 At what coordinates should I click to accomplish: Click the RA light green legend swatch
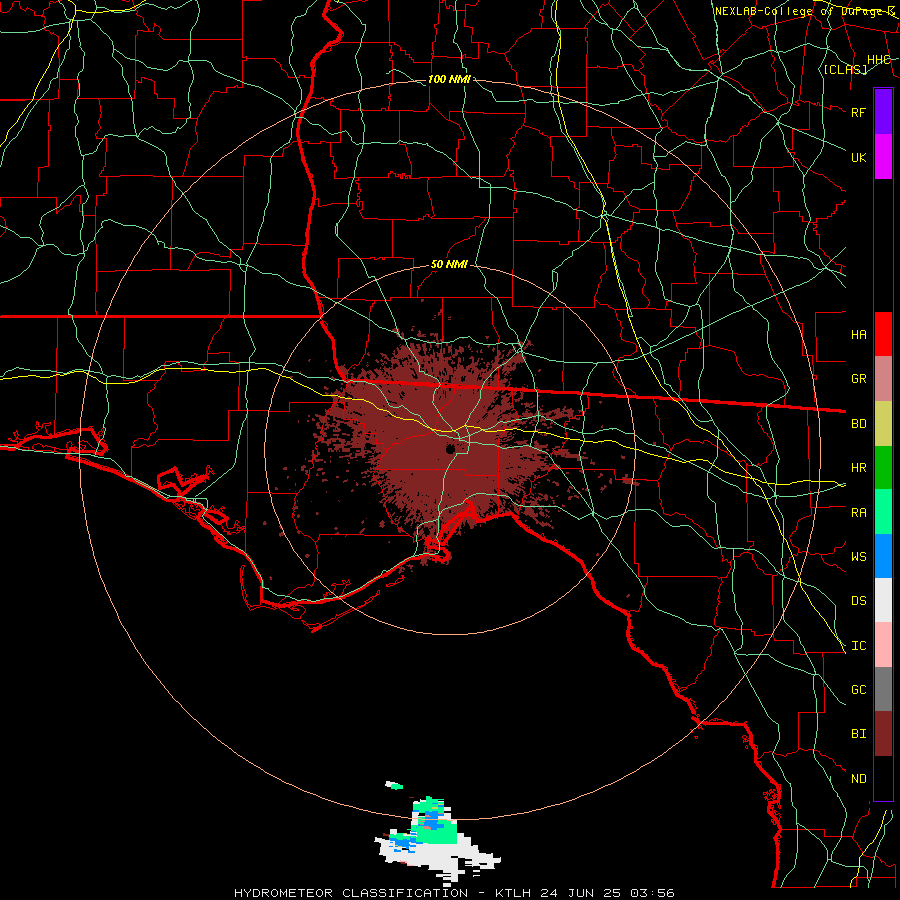coord(883,512)
